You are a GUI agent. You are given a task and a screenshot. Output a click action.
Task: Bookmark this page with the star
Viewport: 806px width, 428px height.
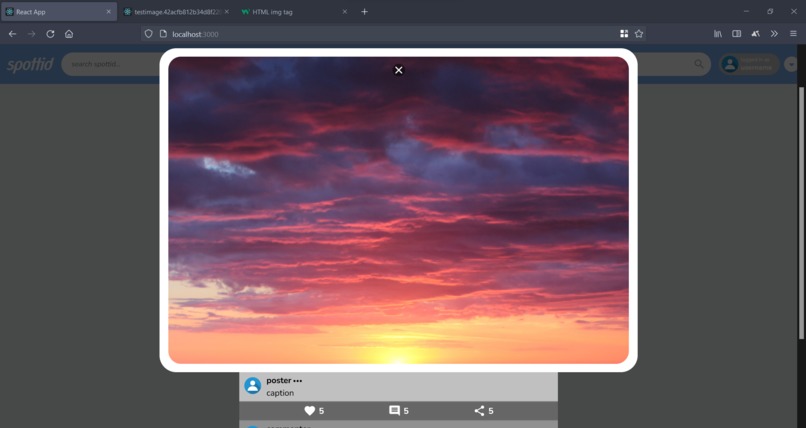click(x=639, y=34)
